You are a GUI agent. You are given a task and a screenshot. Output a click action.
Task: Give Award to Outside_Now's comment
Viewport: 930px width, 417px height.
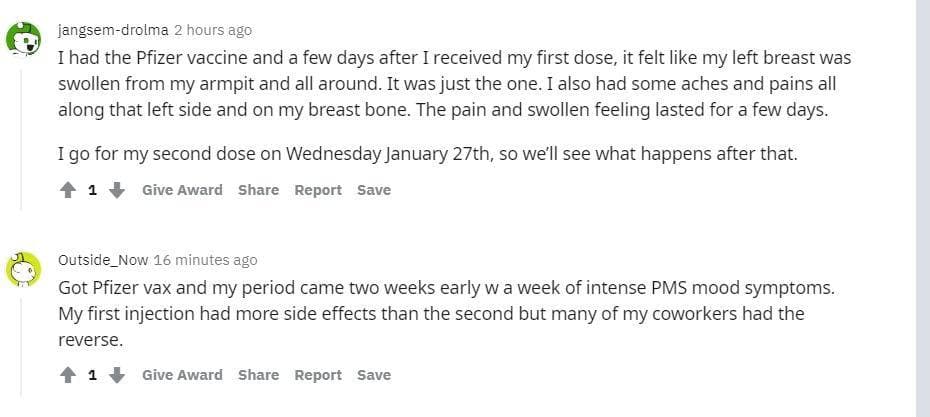tap(182, 375)
